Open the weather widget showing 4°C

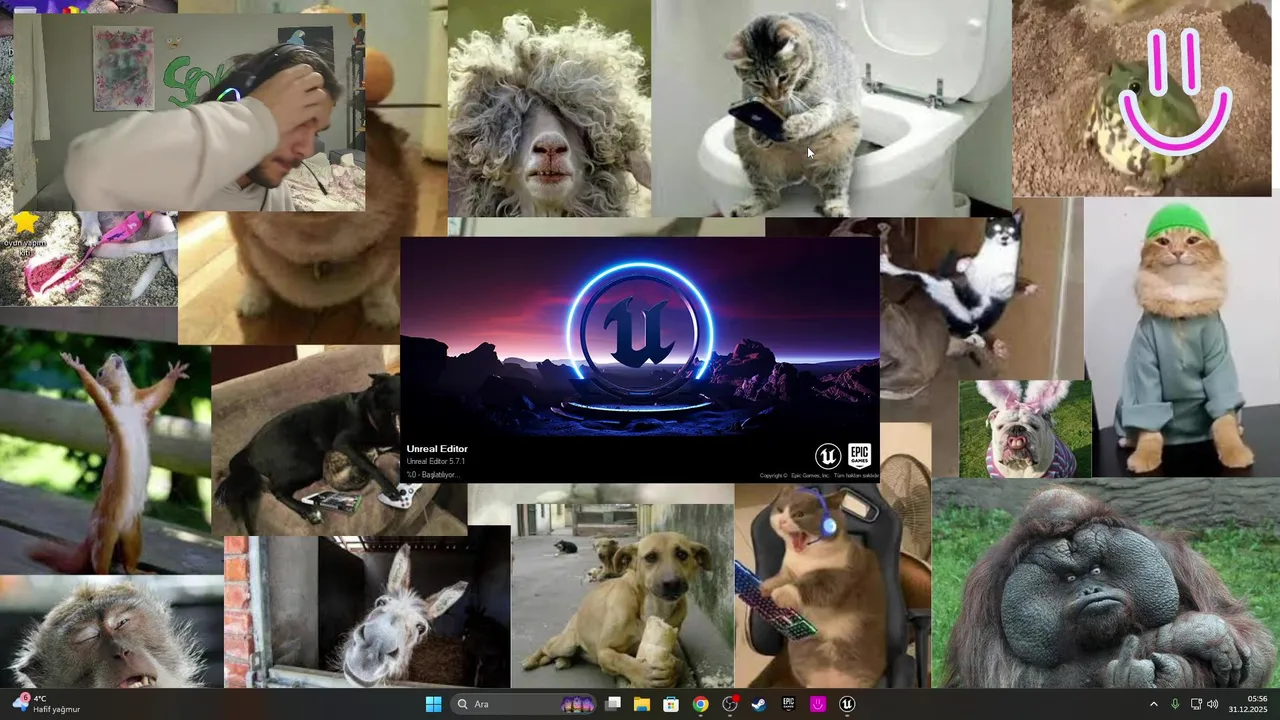click(48, 704)
